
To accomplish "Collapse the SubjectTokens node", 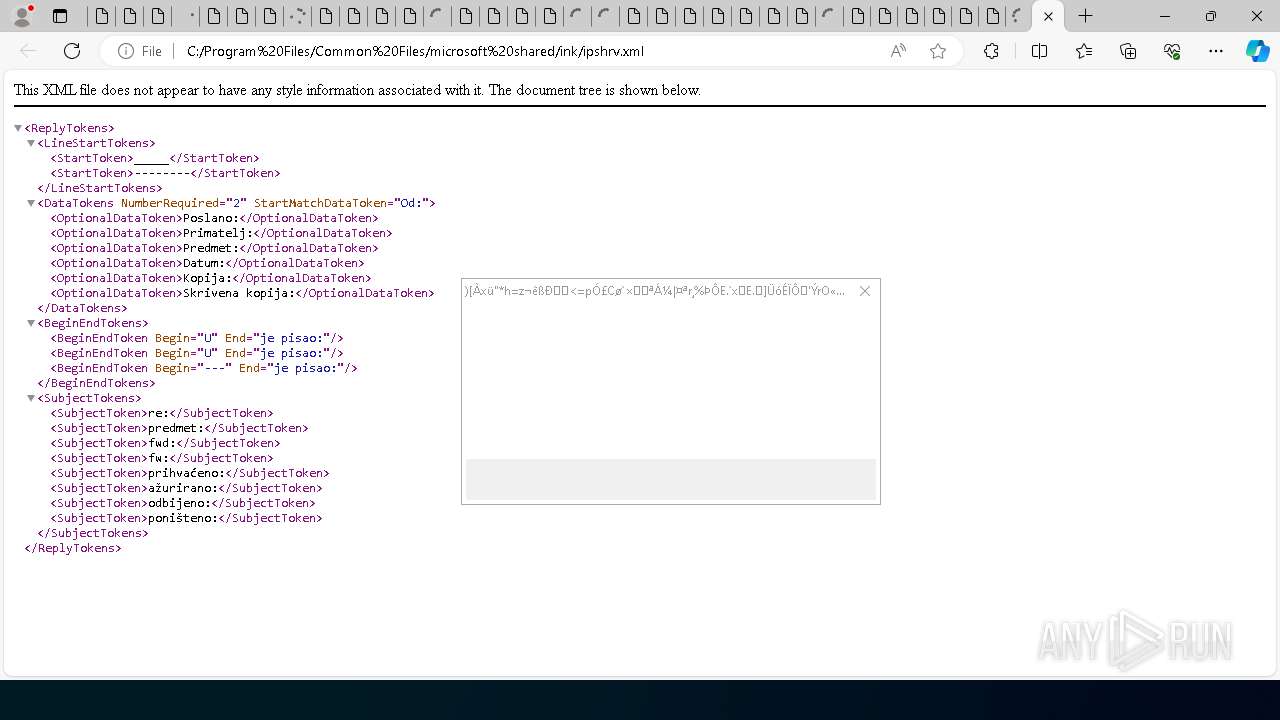I will pos(31,398).
